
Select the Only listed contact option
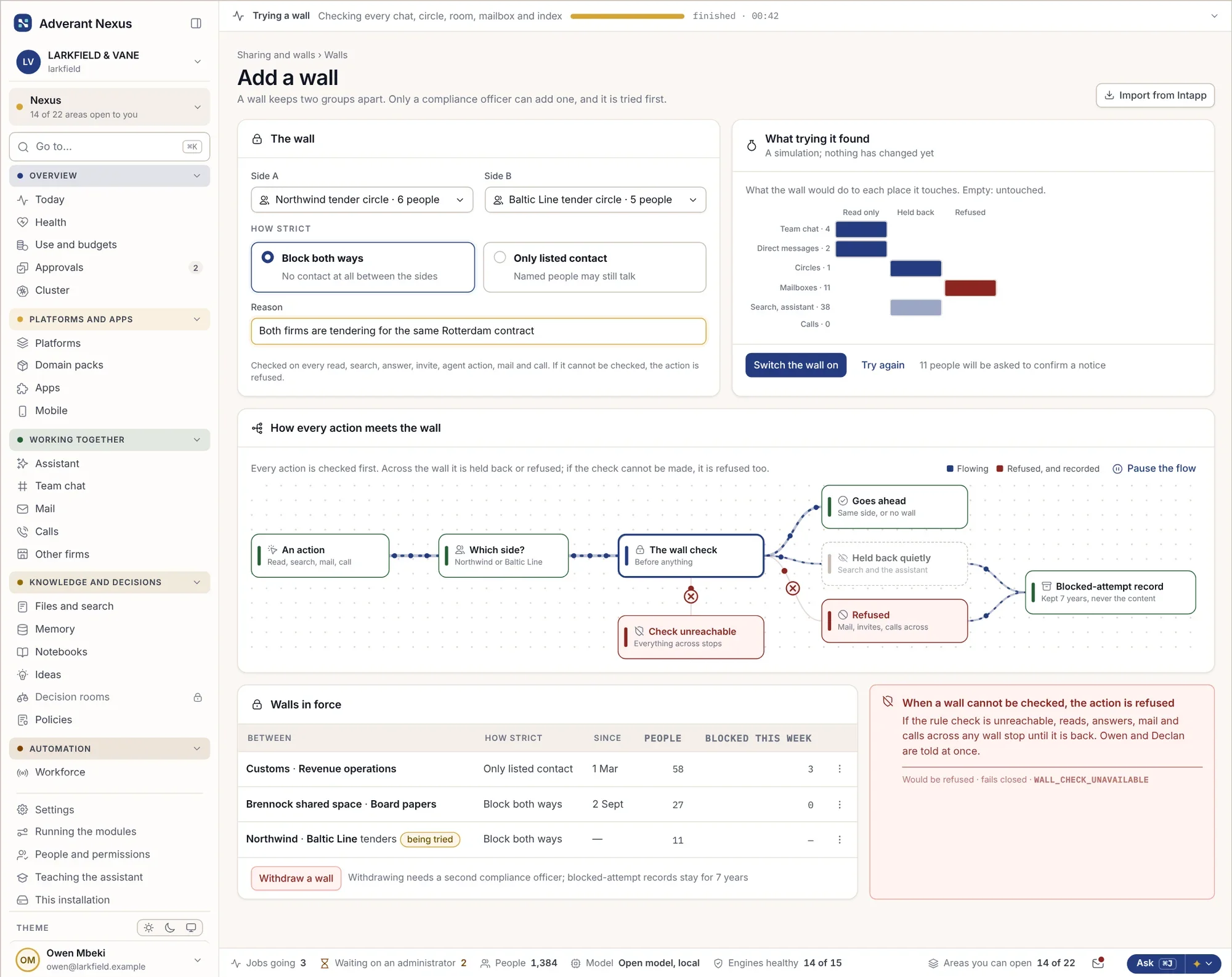coord(594,267)
